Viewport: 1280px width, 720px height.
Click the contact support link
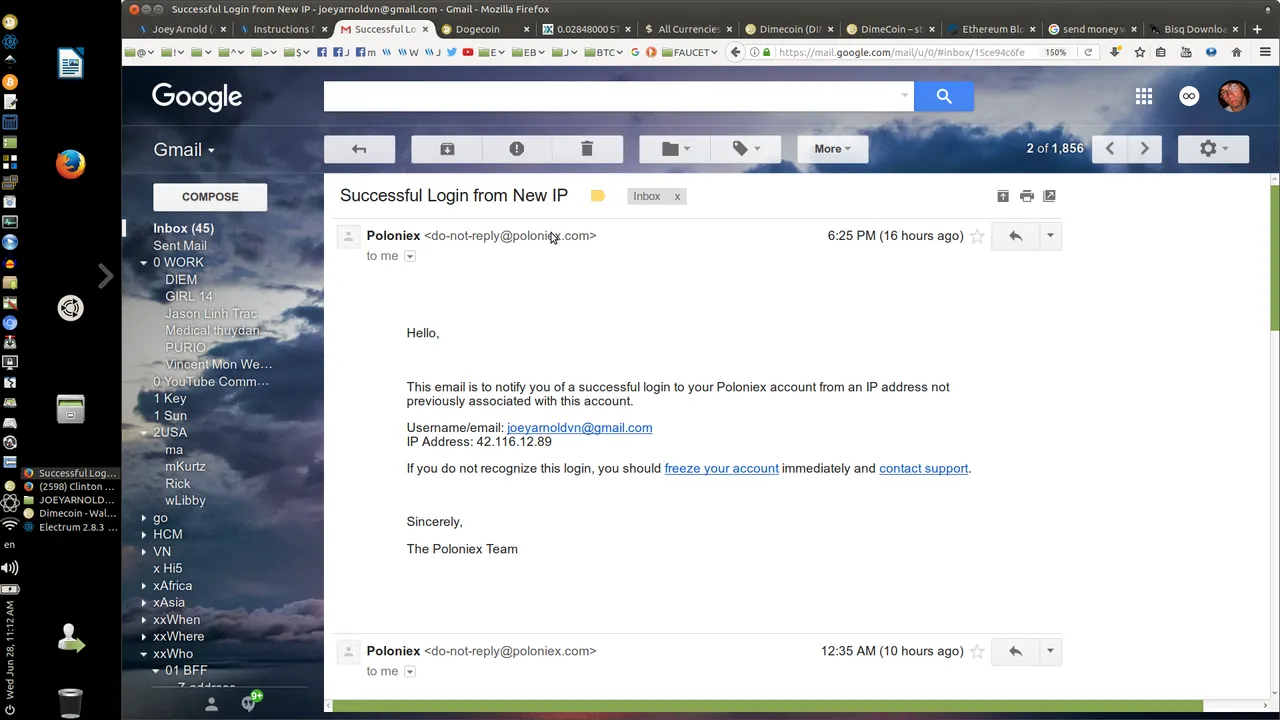point(923,468)
